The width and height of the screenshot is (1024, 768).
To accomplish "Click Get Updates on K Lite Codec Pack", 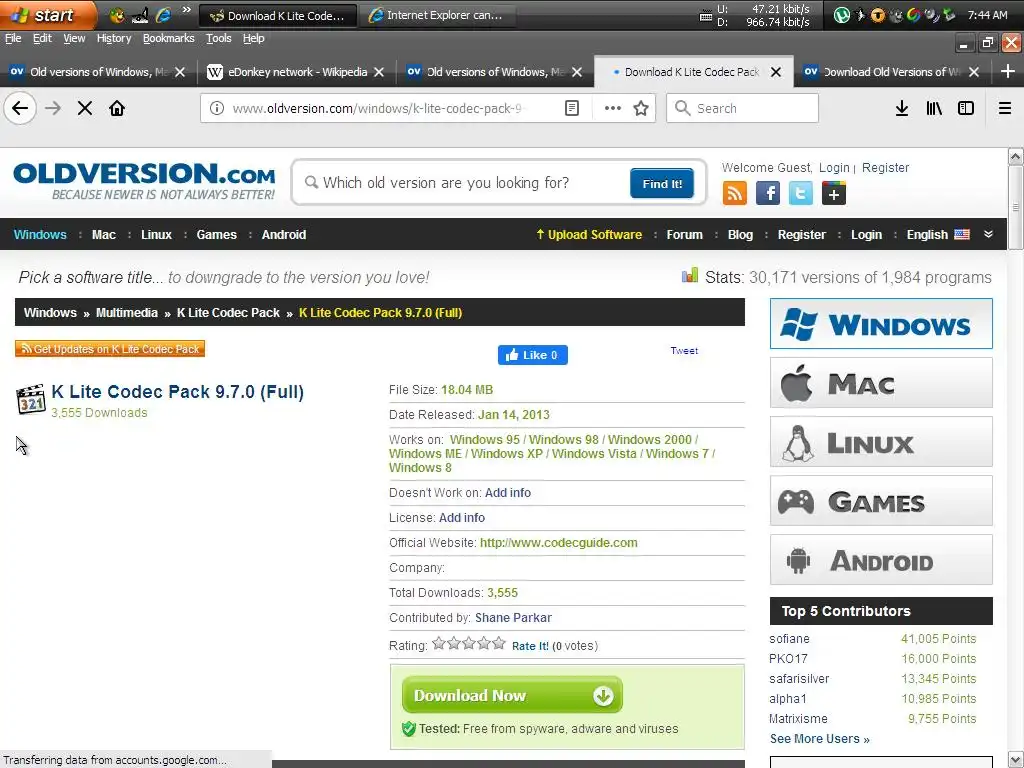I will click(x=110, y=349).
